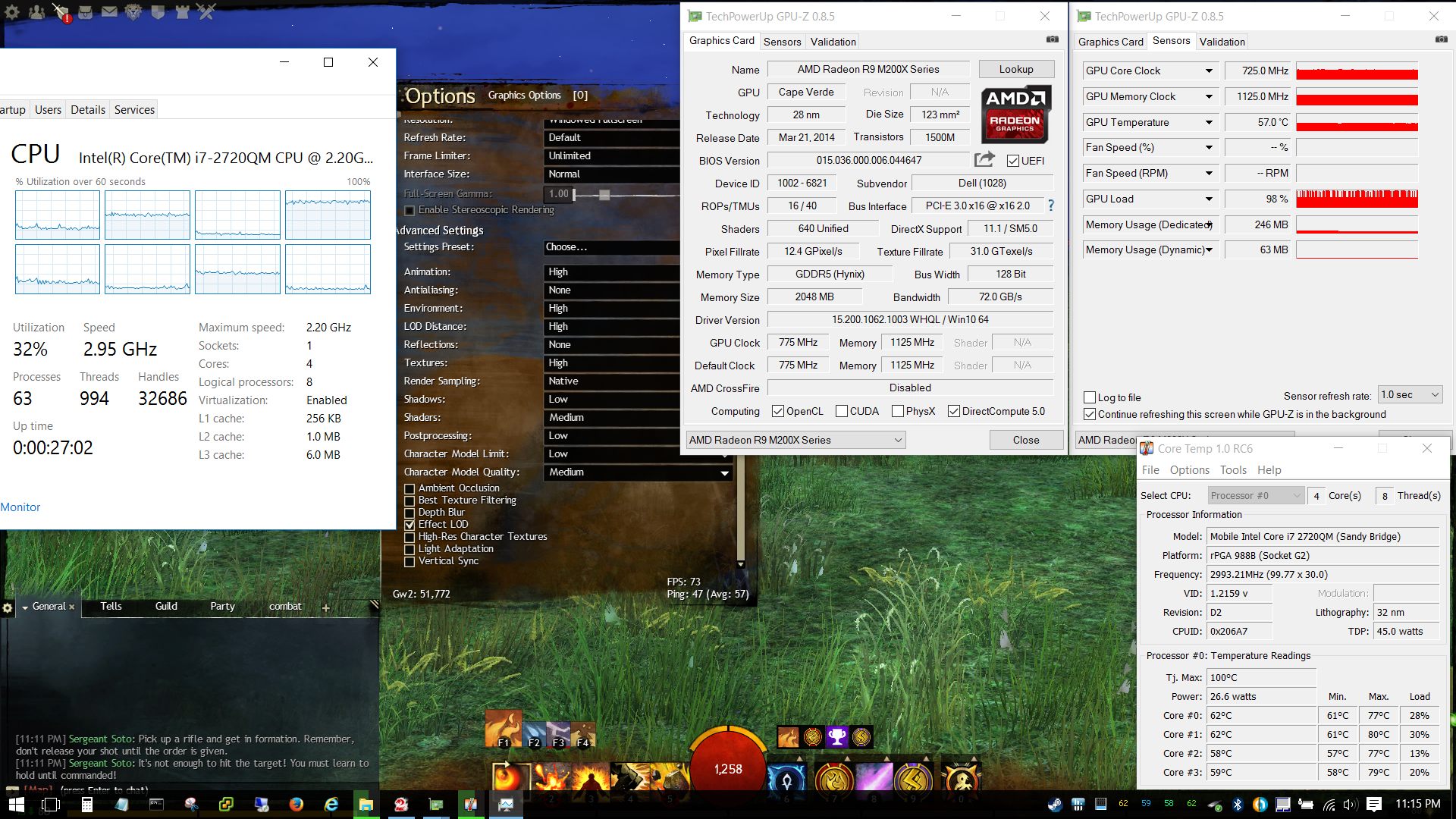The image size is (1456, 819).
Task: Open the PvP crossed swords icon
Action: [x=206, y=11]
